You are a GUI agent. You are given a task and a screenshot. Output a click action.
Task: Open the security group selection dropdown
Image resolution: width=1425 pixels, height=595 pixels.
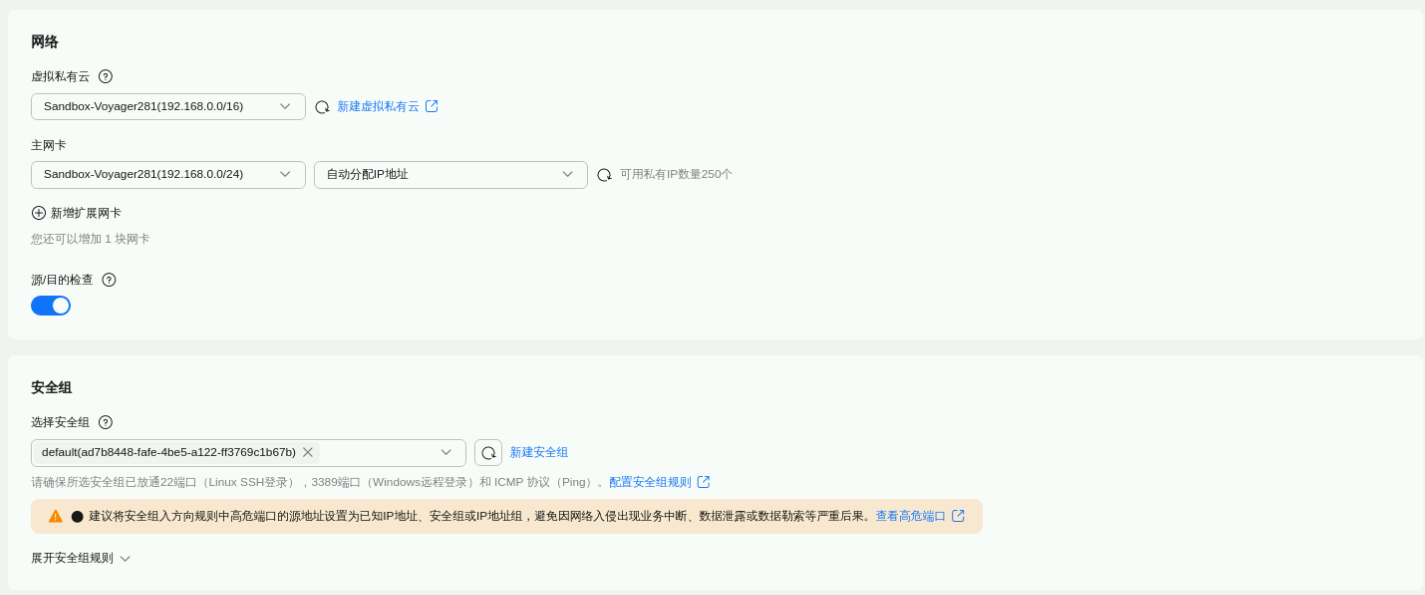pos(446,452)
